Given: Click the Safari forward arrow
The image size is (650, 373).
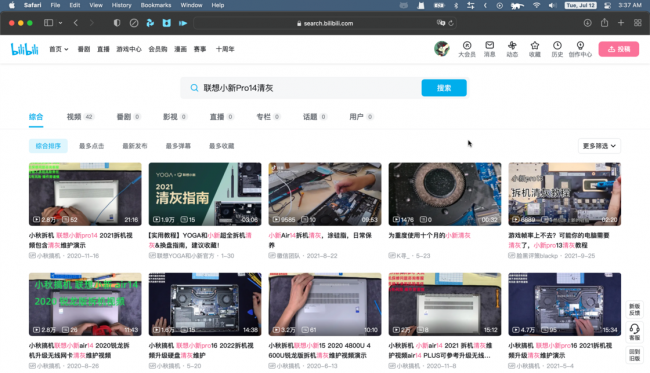Looking at the screenshot, I should coord(92,23).
